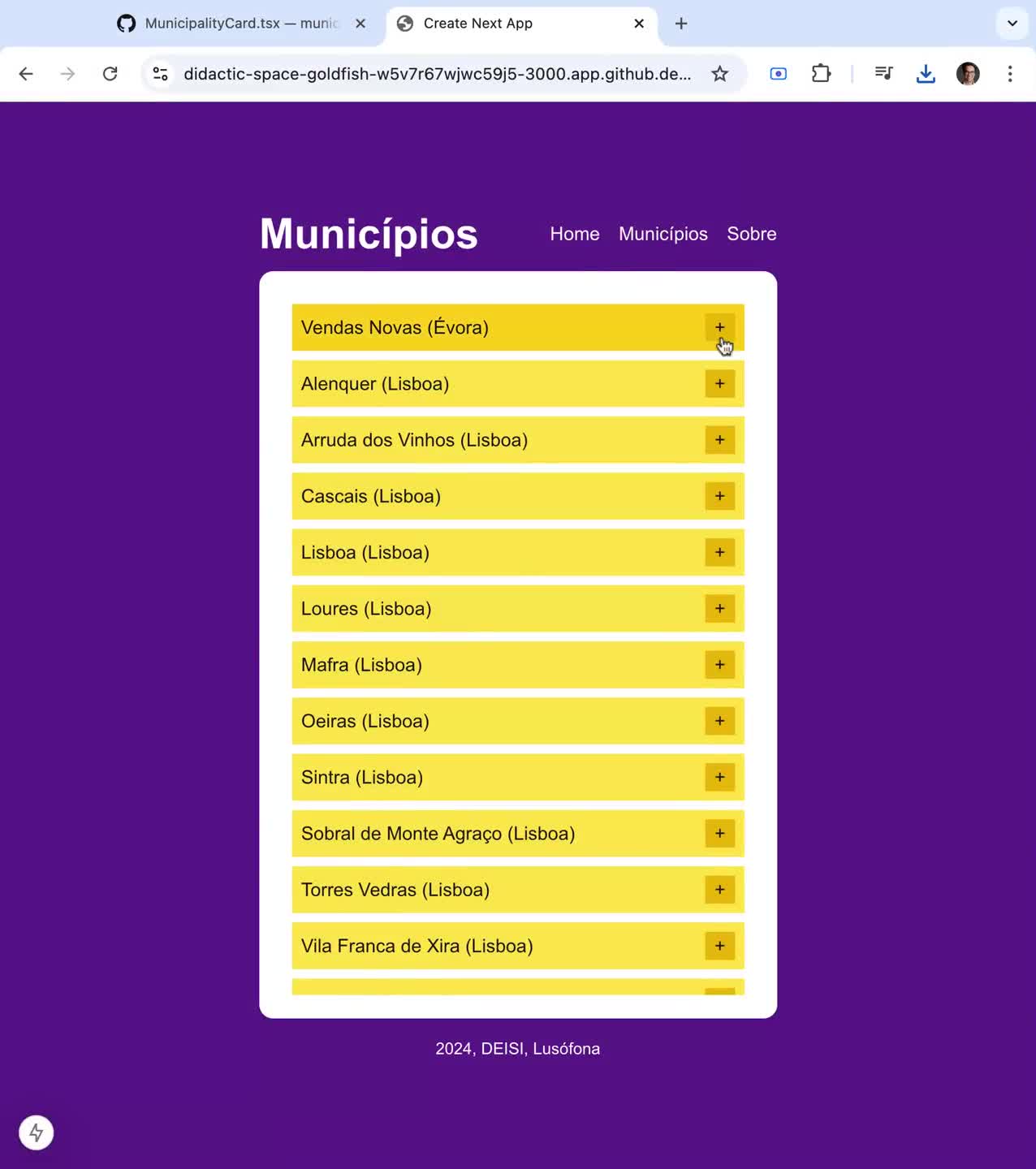Bookmark this page with the star
Viewport: 1036px width, 1169px height.
(x=719, y=74)
